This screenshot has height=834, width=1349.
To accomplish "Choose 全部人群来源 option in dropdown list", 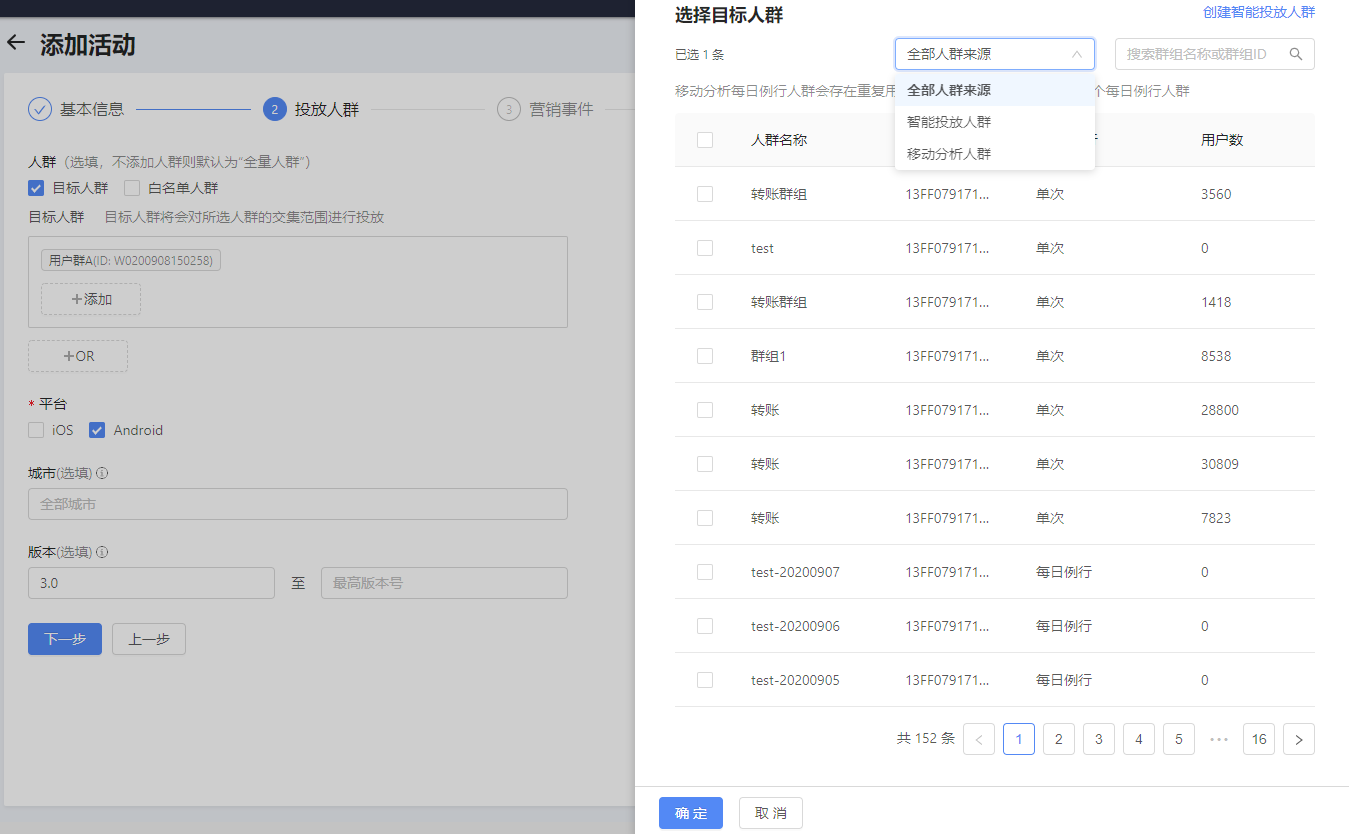I will pos(995,90).
